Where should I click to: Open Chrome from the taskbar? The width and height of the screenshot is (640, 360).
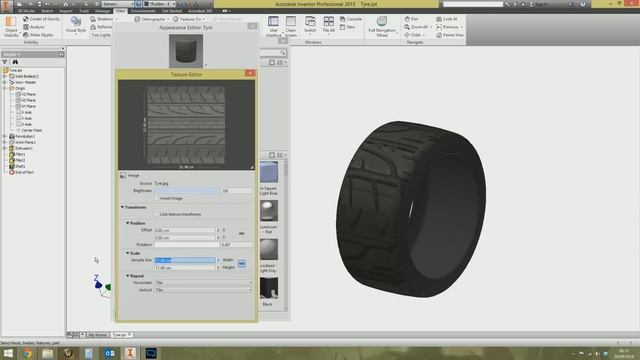point(27,353)
